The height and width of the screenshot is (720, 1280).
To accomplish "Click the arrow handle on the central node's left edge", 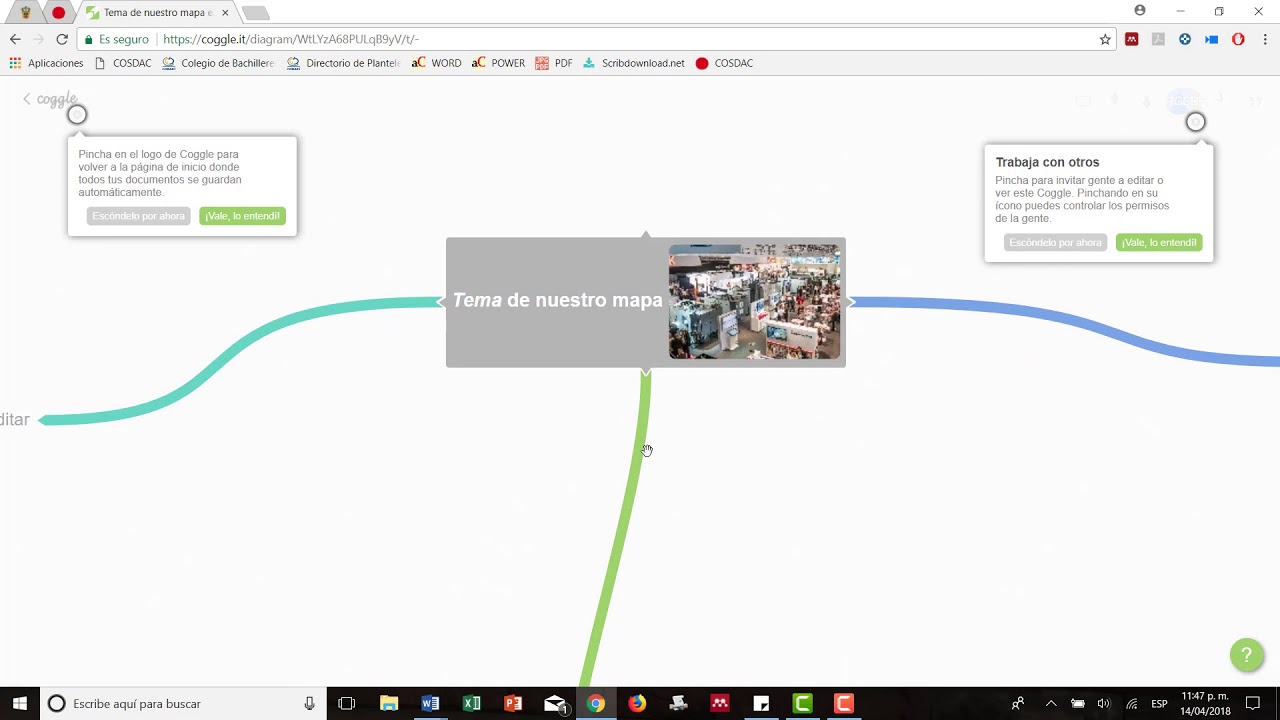I will [441, 302].
